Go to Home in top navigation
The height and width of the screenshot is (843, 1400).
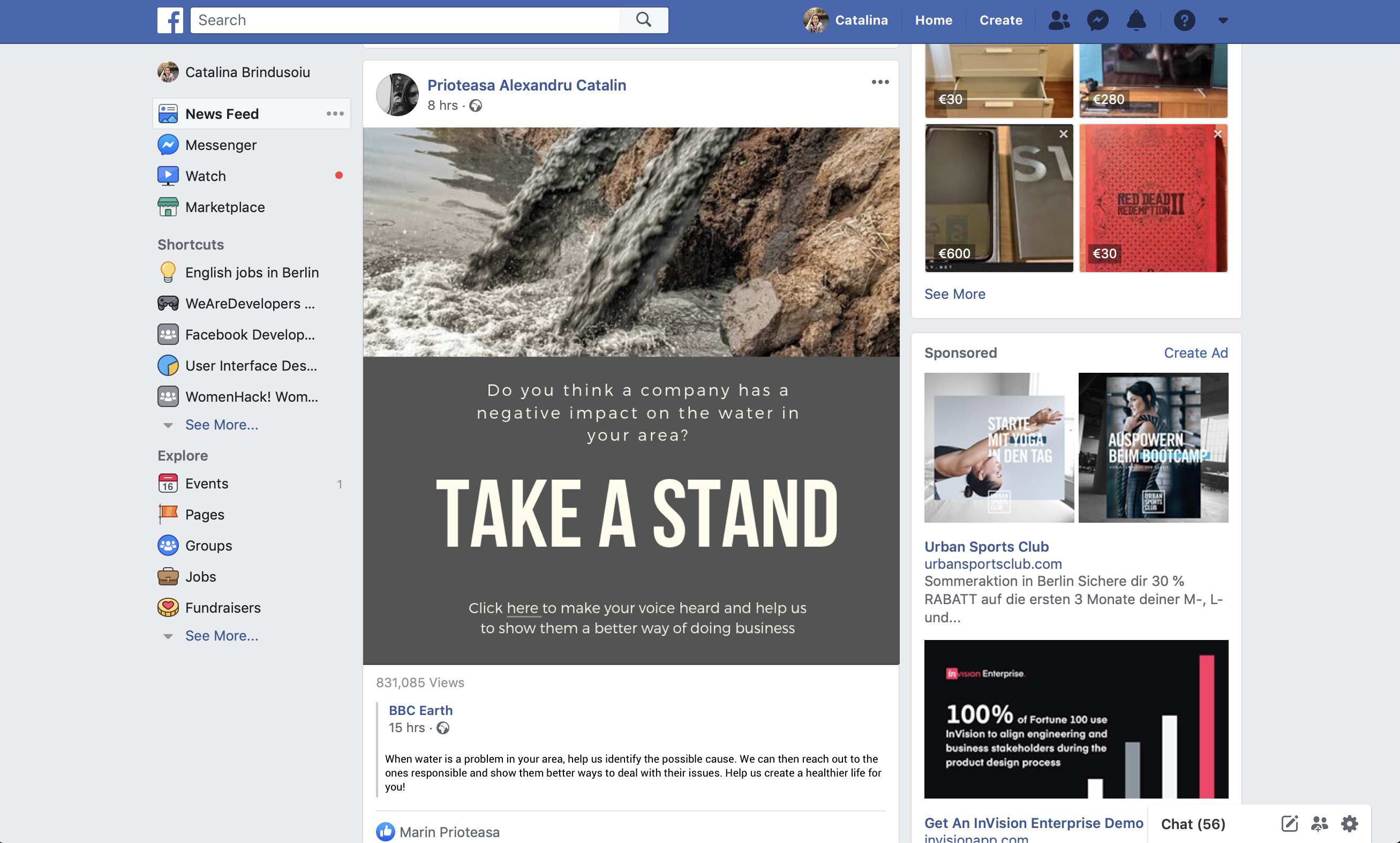click(933, 20)
